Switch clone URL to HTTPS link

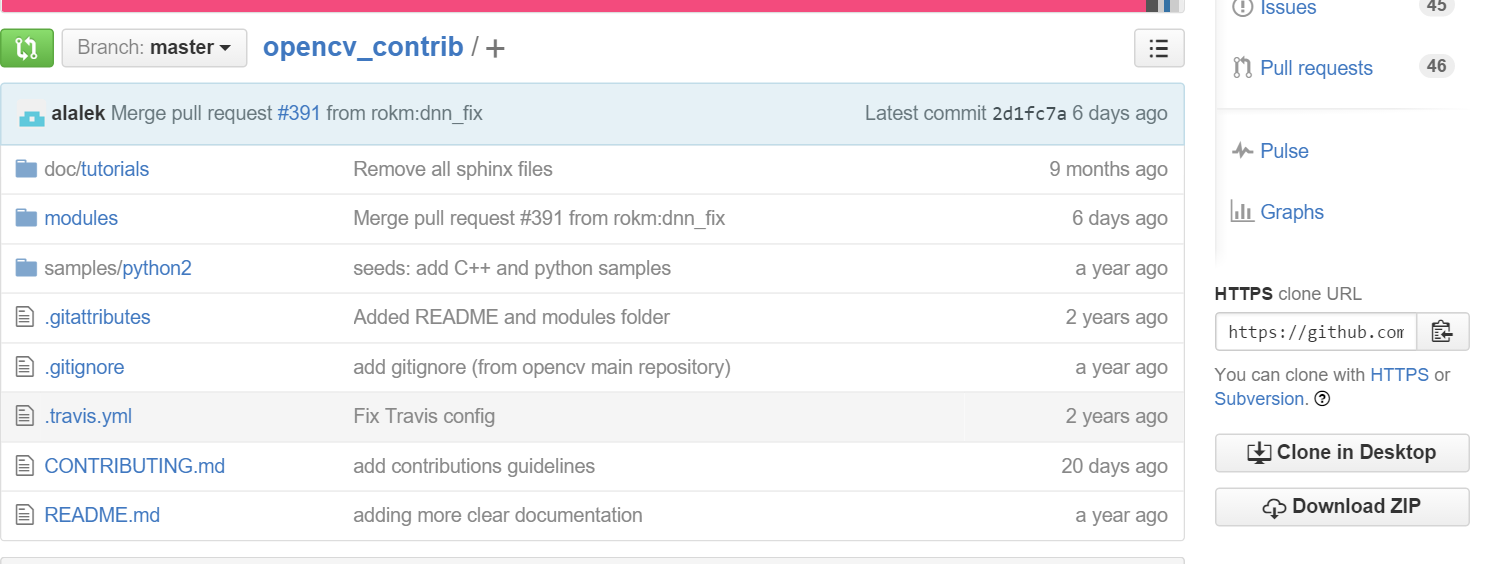pyautogui.click(x=1399, y=375)
